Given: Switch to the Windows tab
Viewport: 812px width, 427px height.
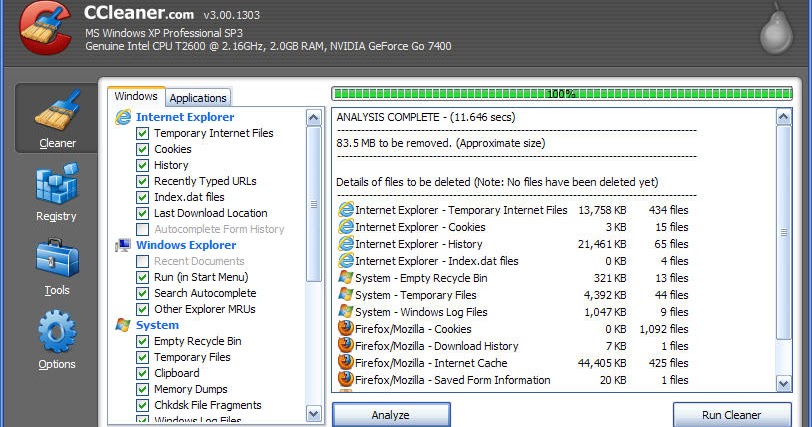Looking at the screenshot, I should [136, 96].
